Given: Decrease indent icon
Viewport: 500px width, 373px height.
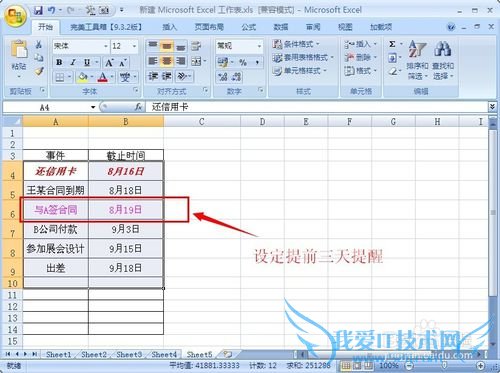Looking at the screenshot, I should tap(153, 76).
